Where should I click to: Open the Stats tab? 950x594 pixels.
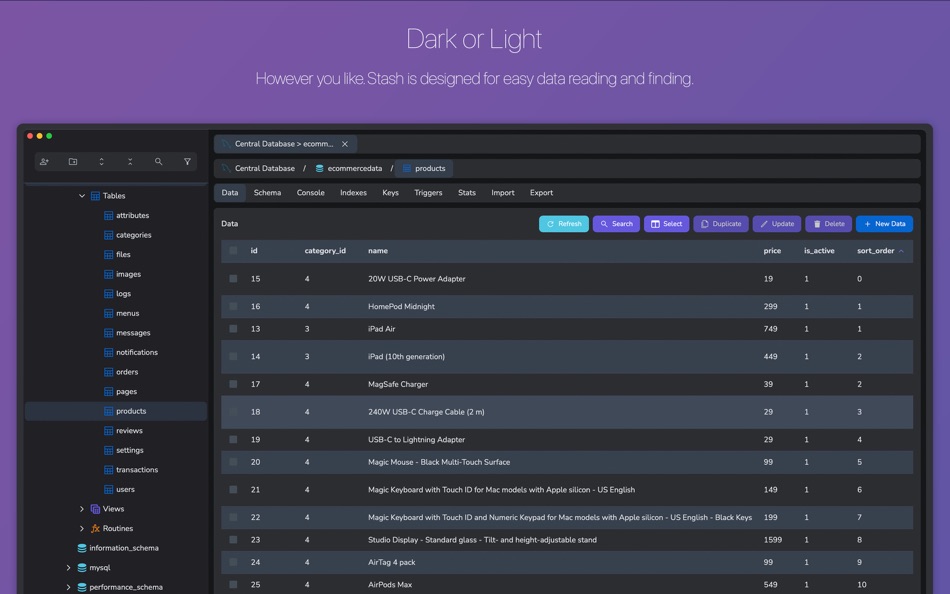(x=467, y=193)
